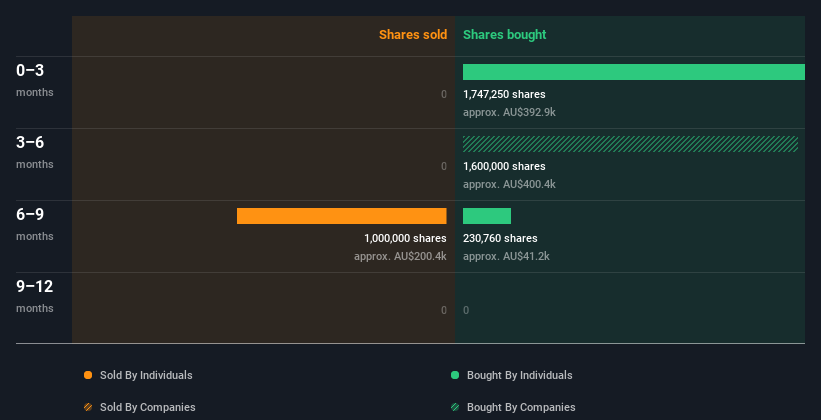This screenshot has height=420, width=821.
Task: Click the small green 6–9 months bought bar
Action: coord(487,216)
